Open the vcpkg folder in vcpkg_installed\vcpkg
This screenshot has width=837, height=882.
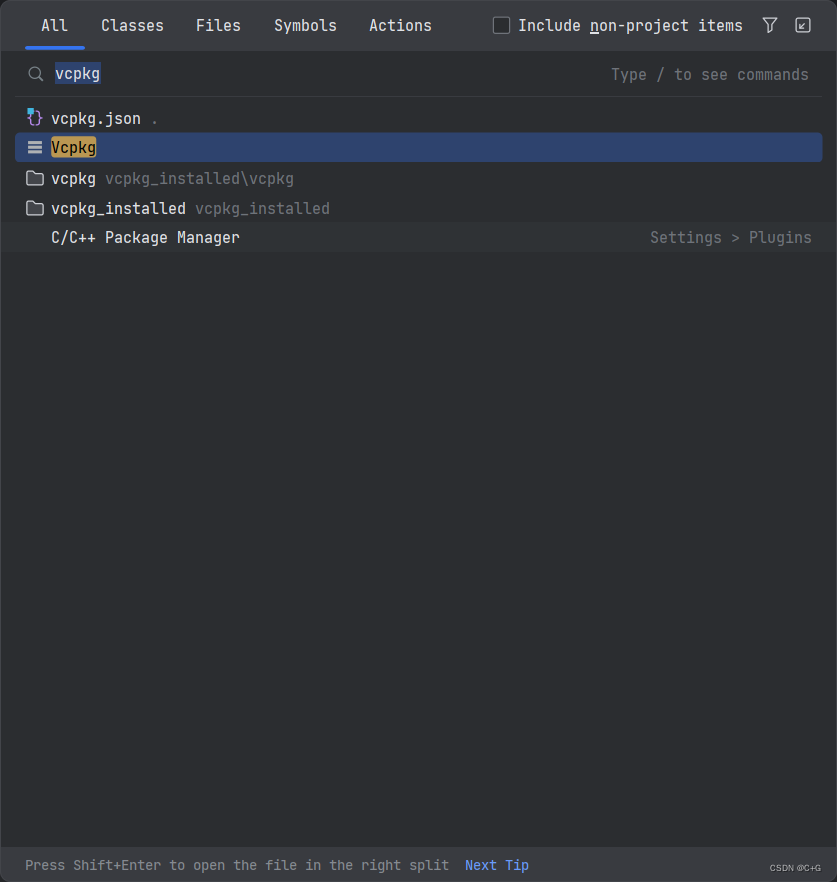click(x=418, y=178)
